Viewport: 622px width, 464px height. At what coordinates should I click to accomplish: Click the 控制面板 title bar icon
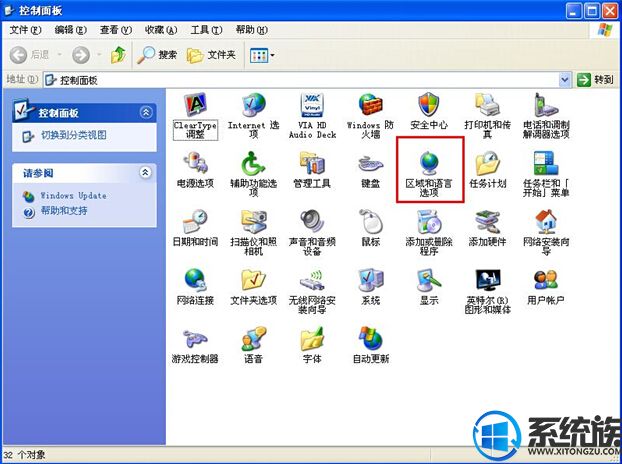(9, 11)
